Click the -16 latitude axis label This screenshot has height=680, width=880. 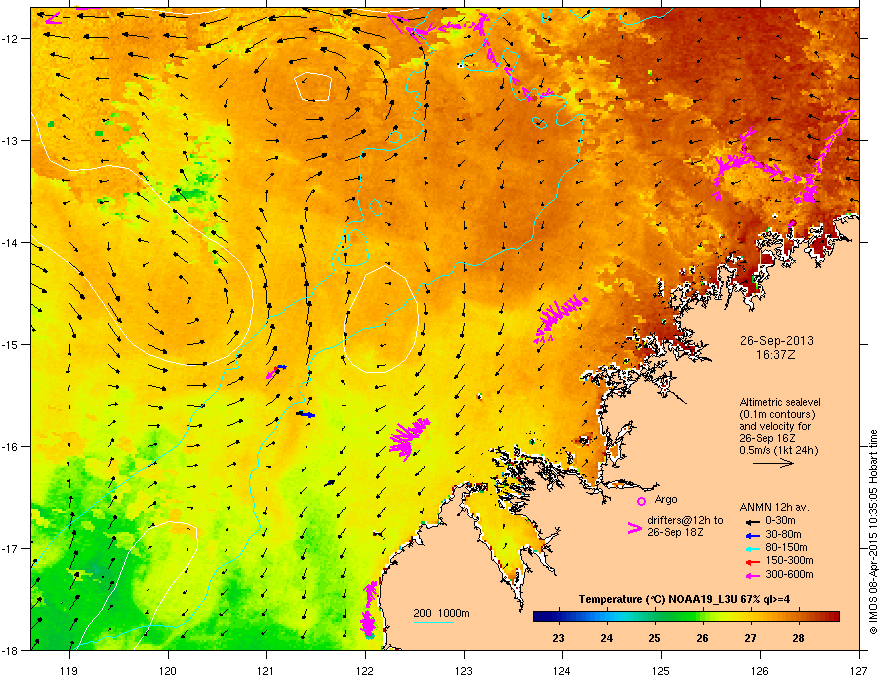click(9, 447)
